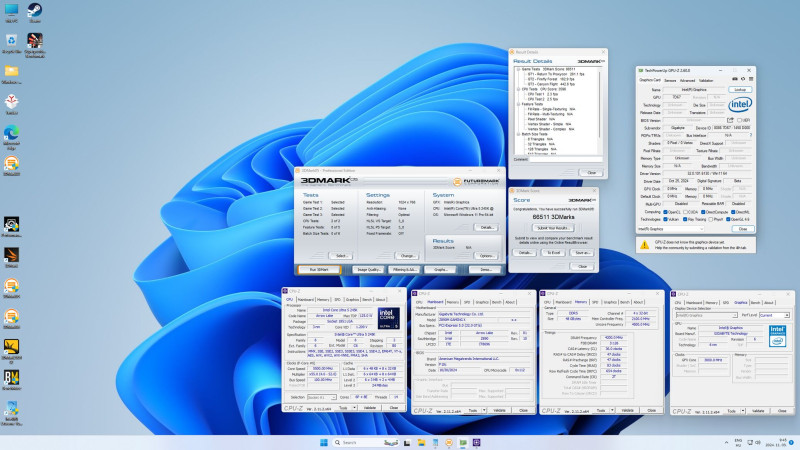The height and width of the screenshot is (450, 800).
Task: Switch to 3DMark05 orange taskbar icon
Action: [x=449, y=442]
